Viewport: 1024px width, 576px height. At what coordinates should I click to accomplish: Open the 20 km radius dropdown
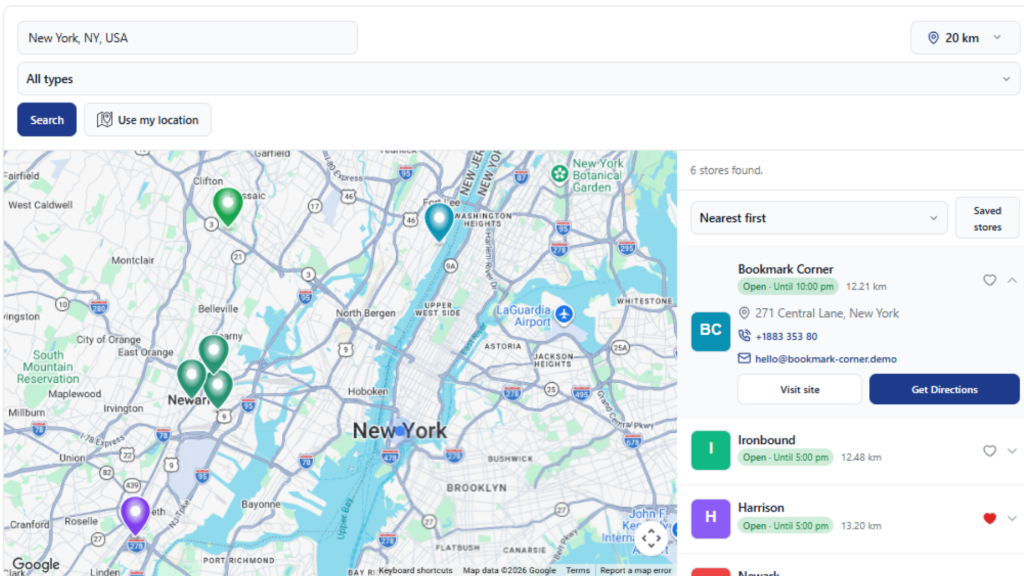965,38
